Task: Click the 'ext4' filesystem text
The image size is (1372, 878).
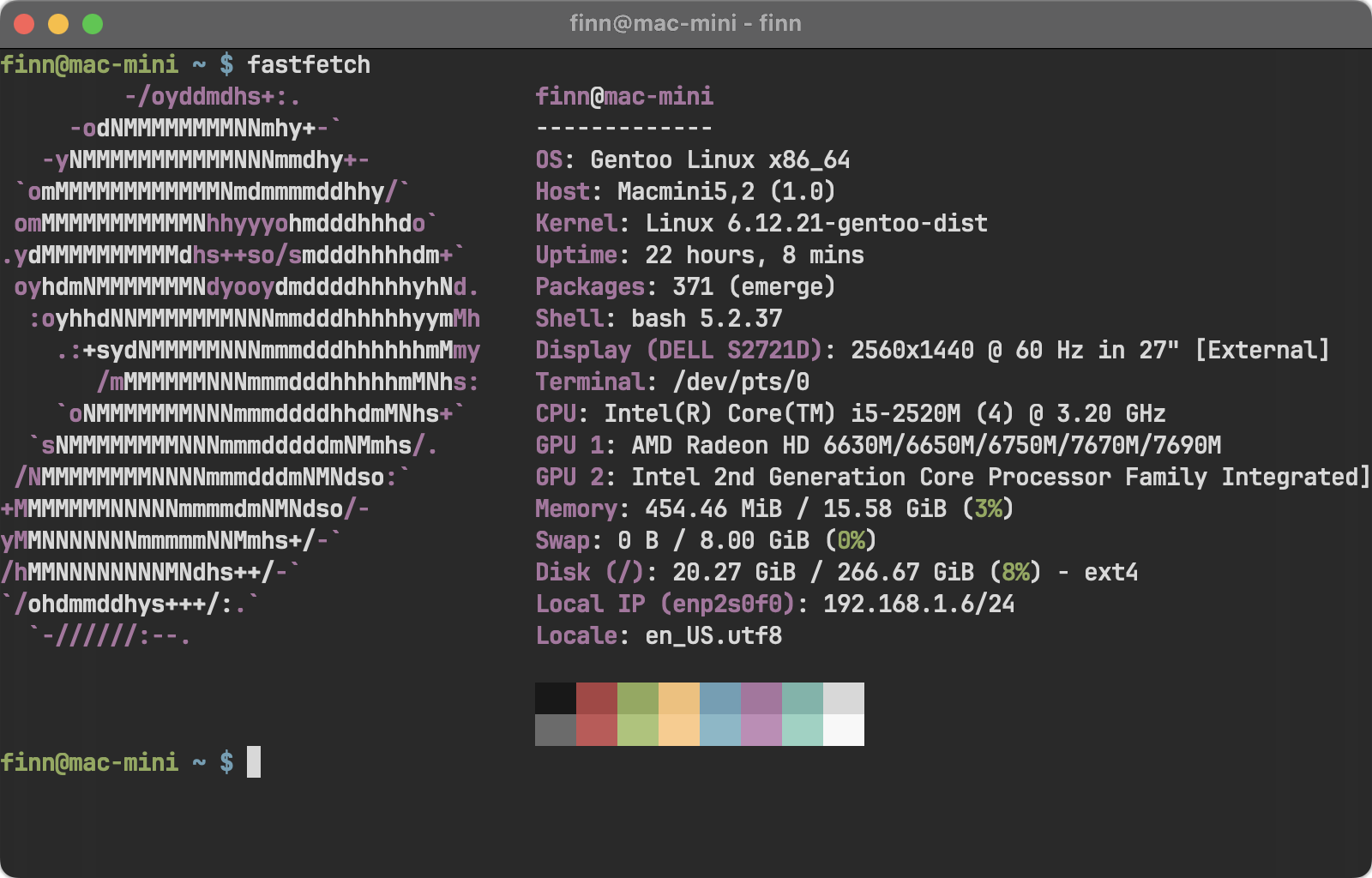Action: pyautogui.click(x=1111, y=572)
